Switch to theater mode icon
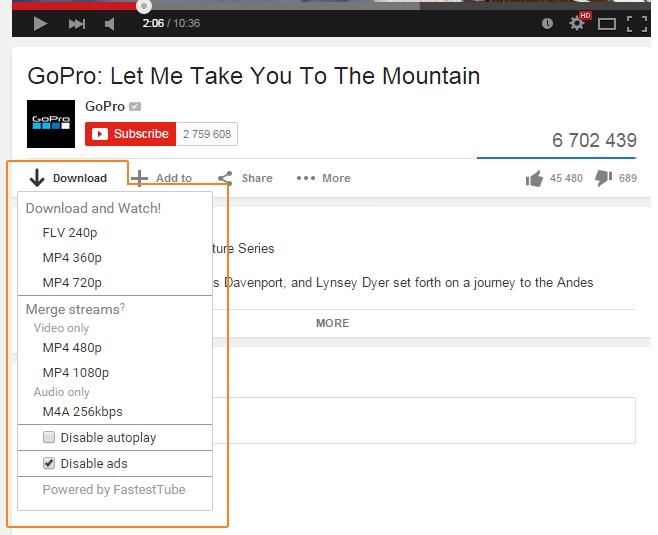This screenshot has height=535, width=658. coord(606,24)
